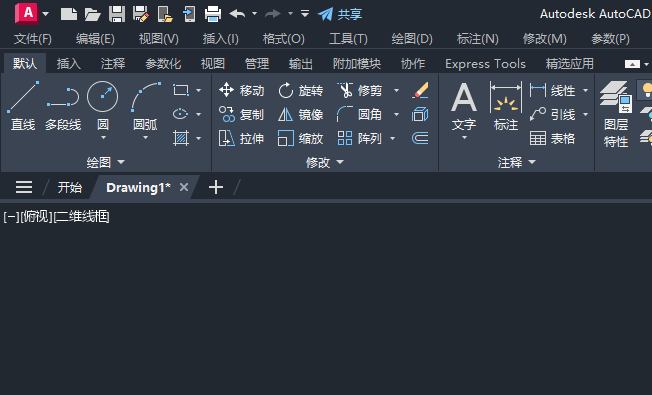Expand the rectangle tool dropdown arrow
The image size is (652, 395).
point(198,90)
